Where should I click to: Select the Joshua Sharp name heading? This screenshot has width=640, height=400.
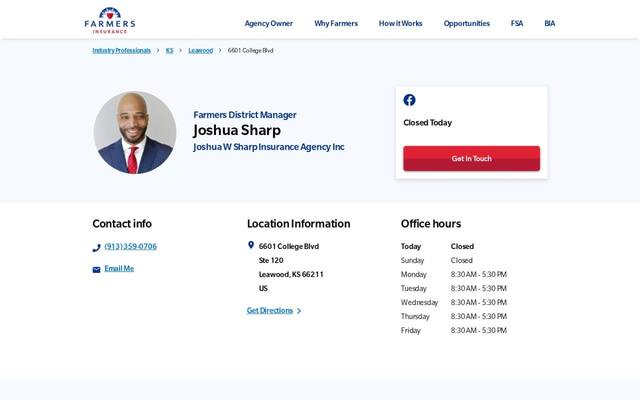tap(237, 130)
